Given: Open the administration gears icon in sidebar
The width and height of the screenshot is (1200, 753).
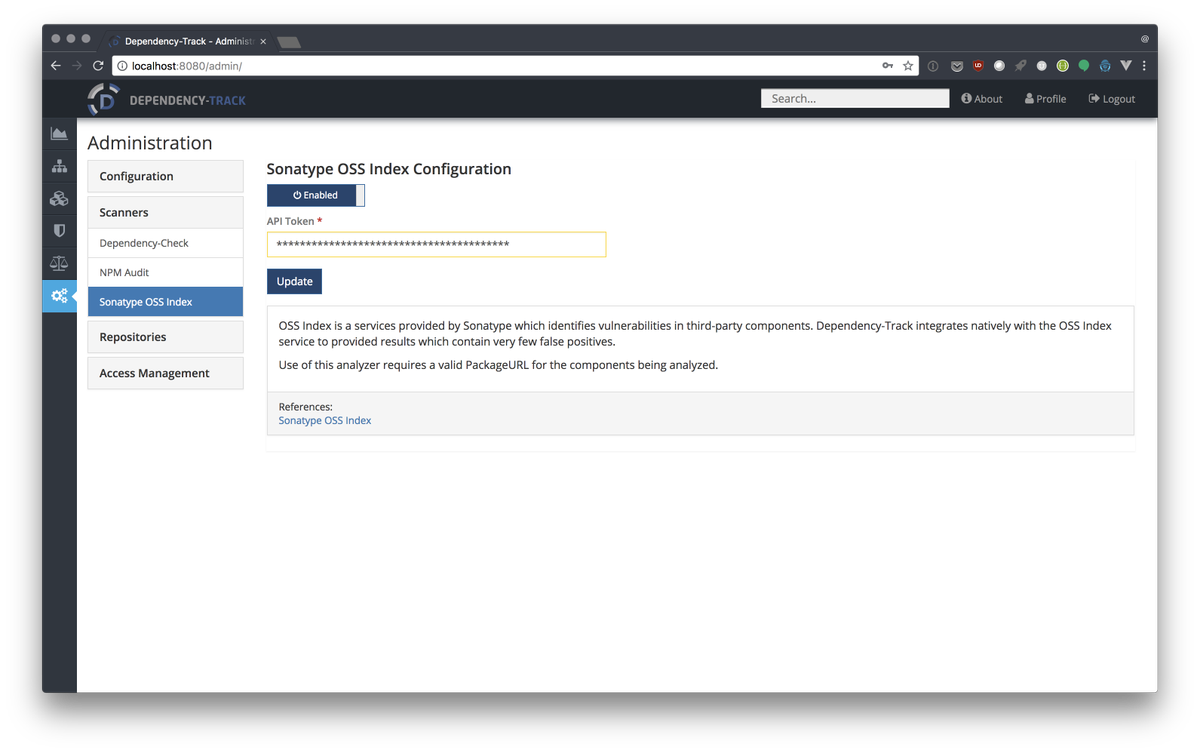Looking at the screenshot, I should (59, 296).
